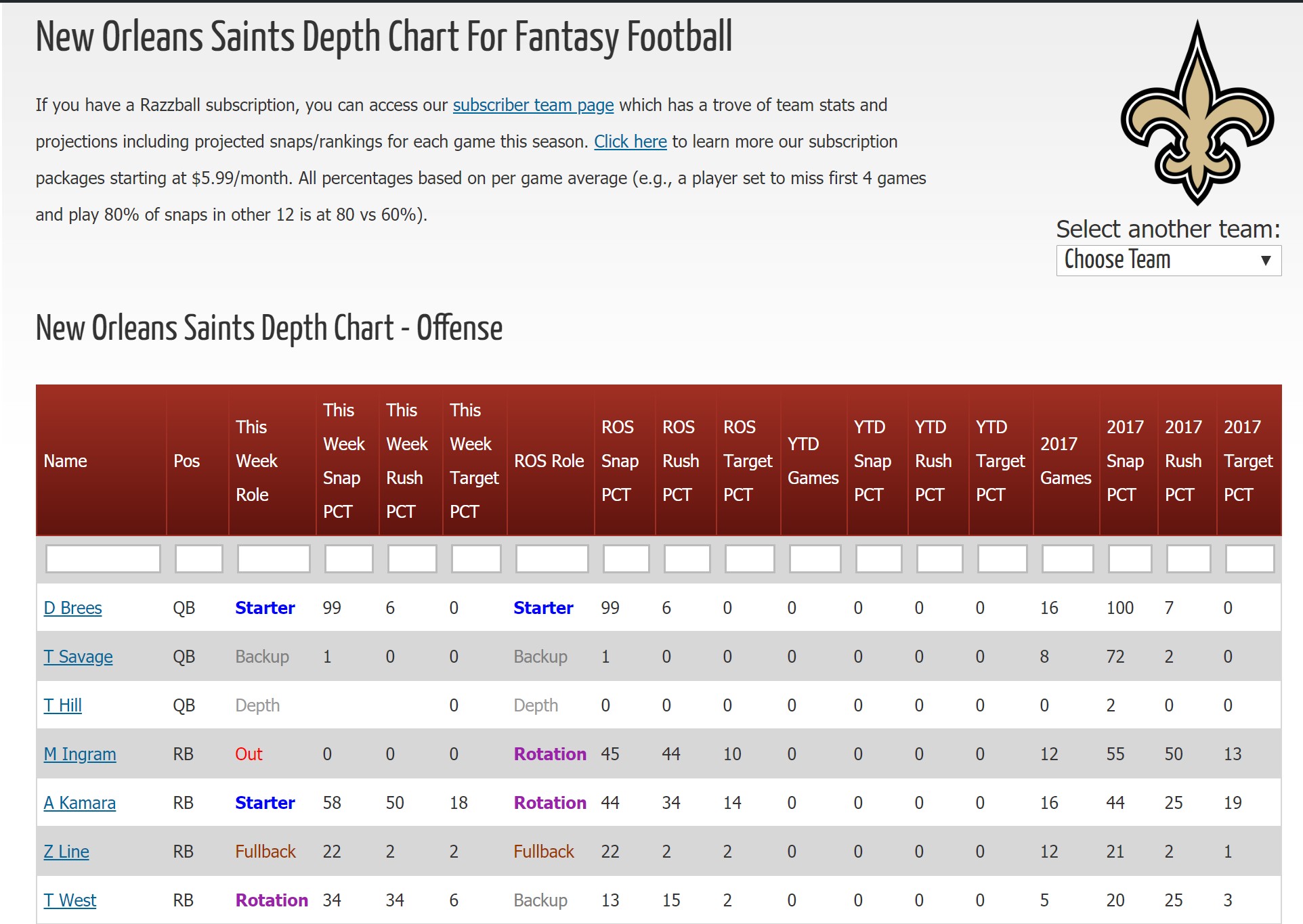The image size is (1303, 924).
Task: Open the subscriber team page link
Action: click(533, 106)
